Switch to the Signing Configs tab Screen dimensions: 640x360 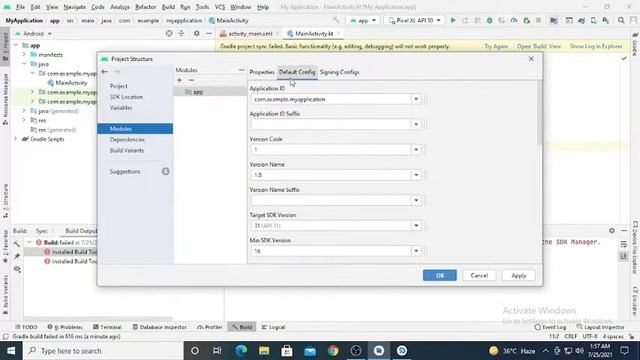point(340,72)
